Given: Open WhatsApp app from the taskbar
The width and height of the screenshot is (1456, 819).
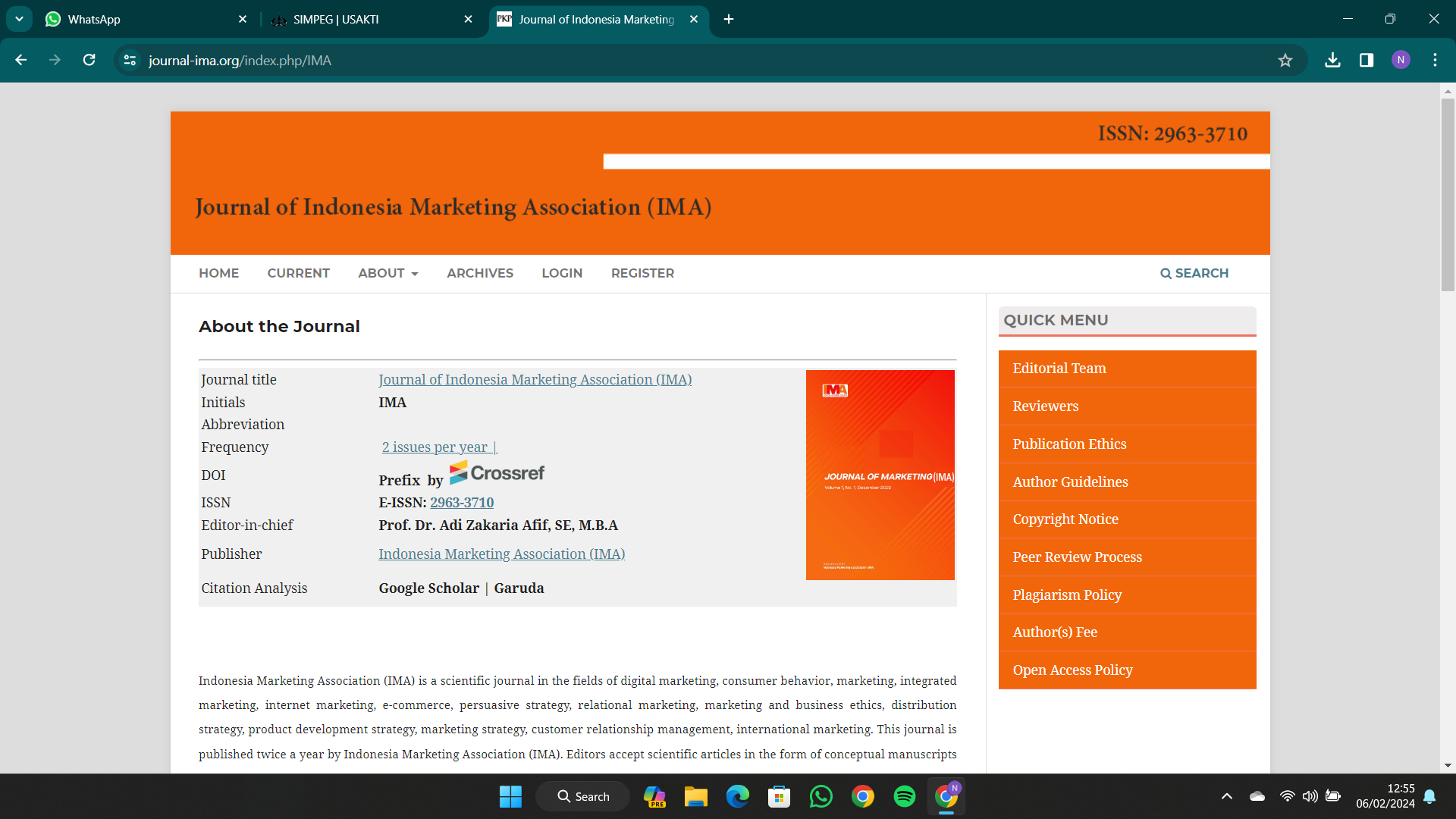Looking at the screenshot, I should click(821, 796).
